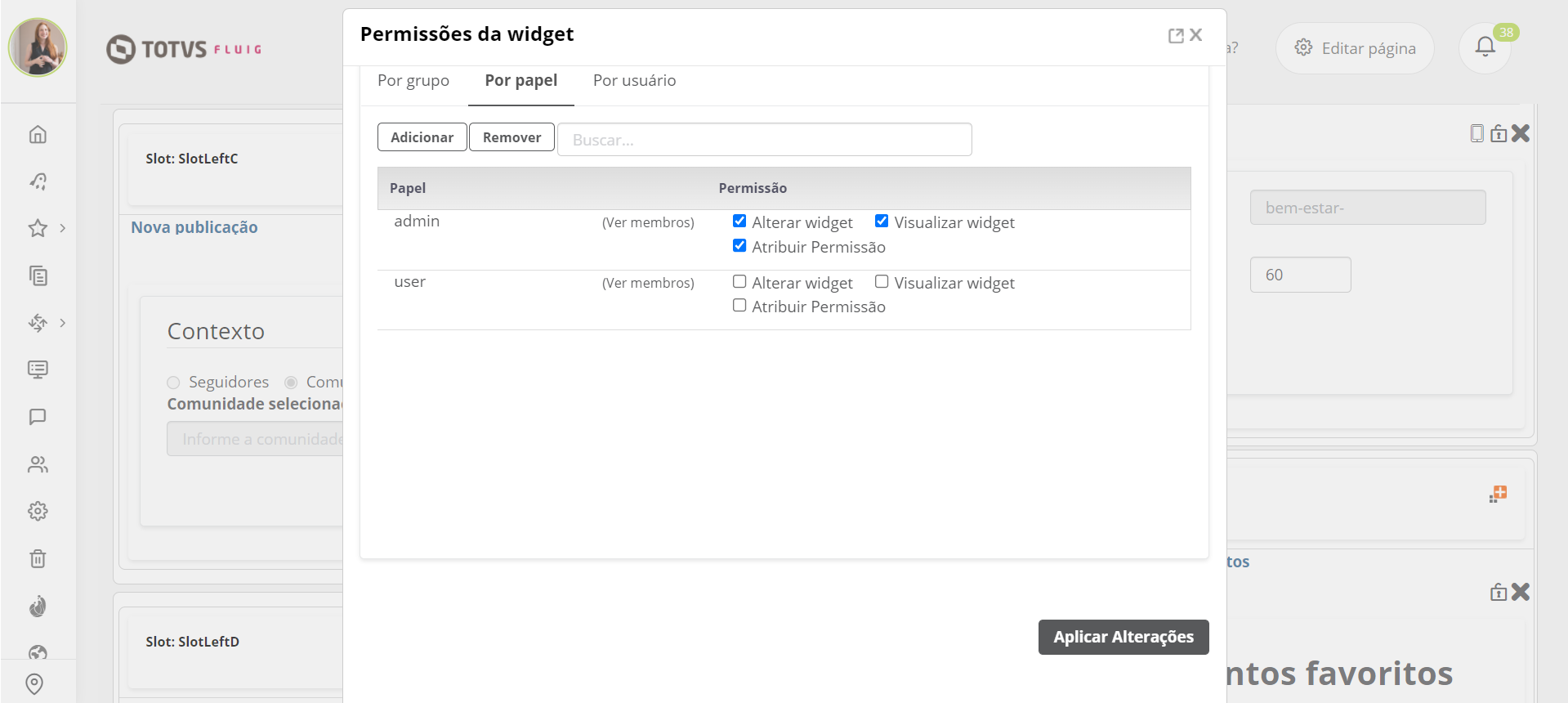Remove the top right widget with X icon
The width and height of the screenshot is (1568, 703).
(x=1521, y=133)
